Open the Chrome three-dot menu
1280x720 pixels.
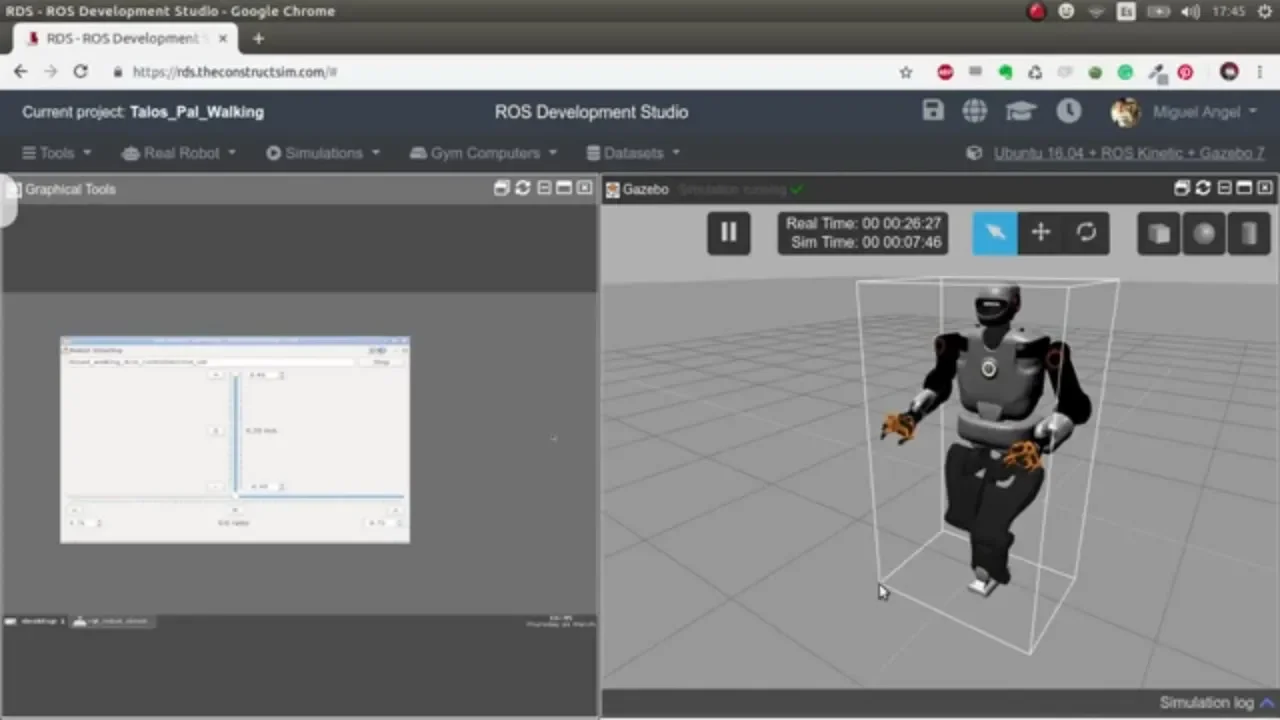tap(1260, 72)
